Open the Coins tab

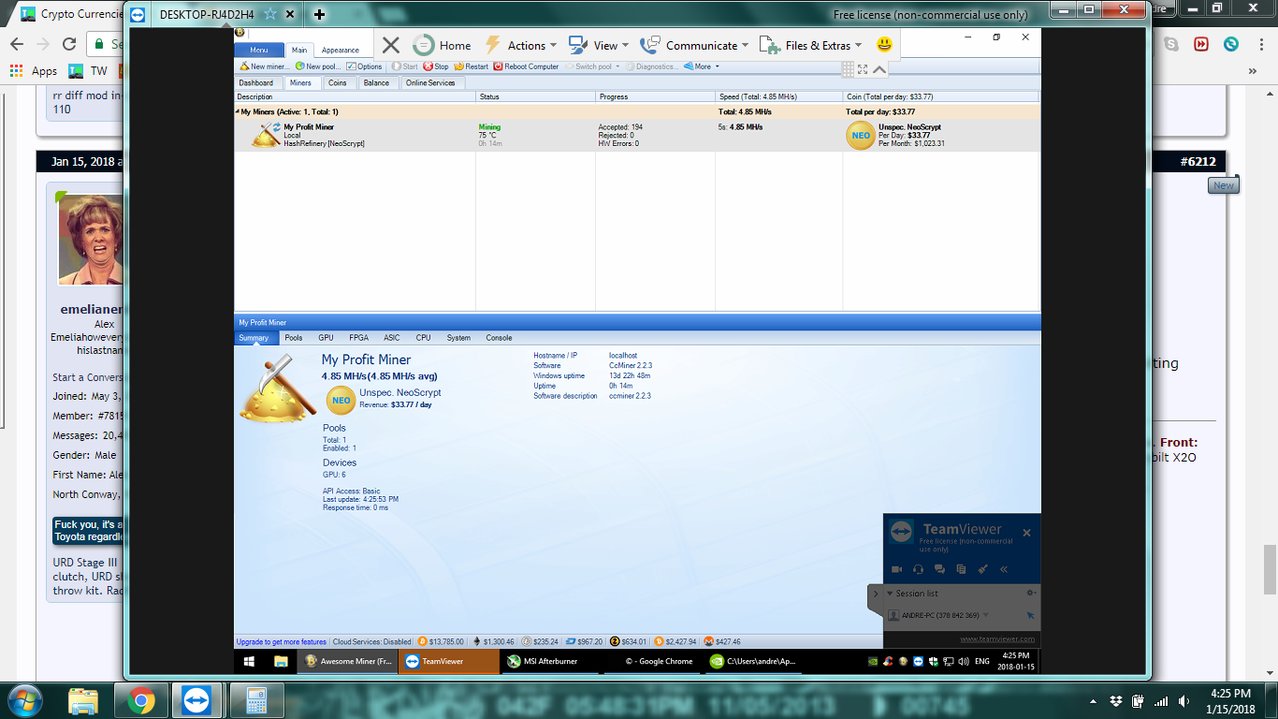[338, 83]
